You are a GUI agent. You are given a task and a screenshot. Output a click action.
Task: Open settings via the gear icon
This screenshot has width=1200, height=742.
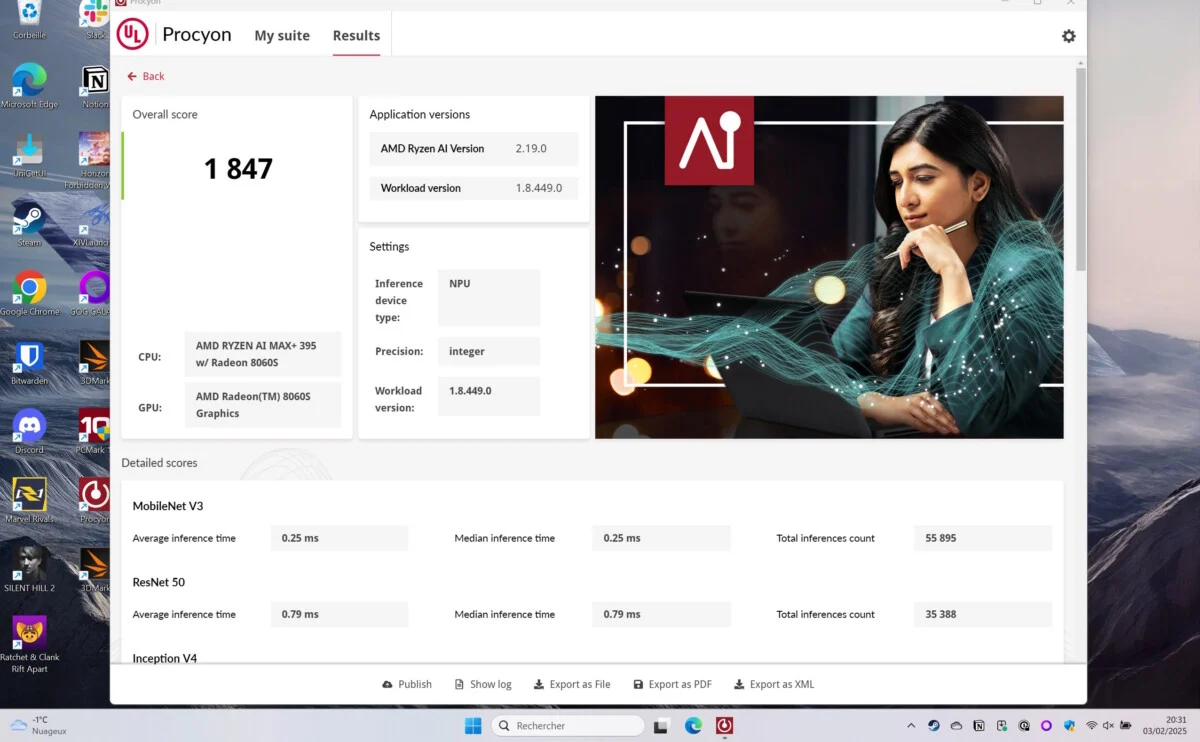tap(1068, 35)
